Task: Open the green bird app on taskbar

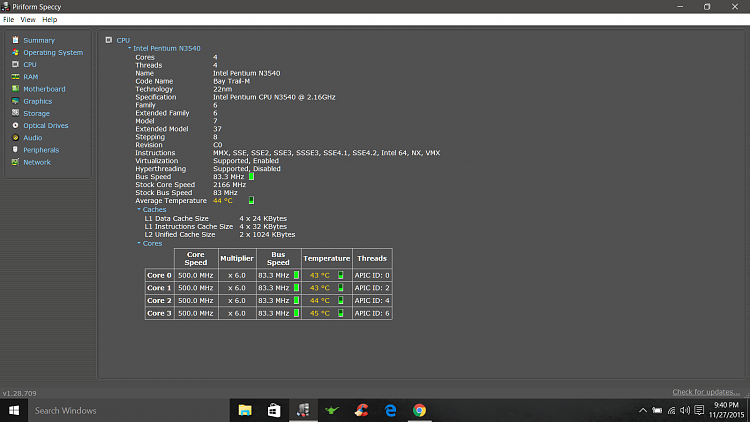Action: pyautogui.click(x=332, y=411)
